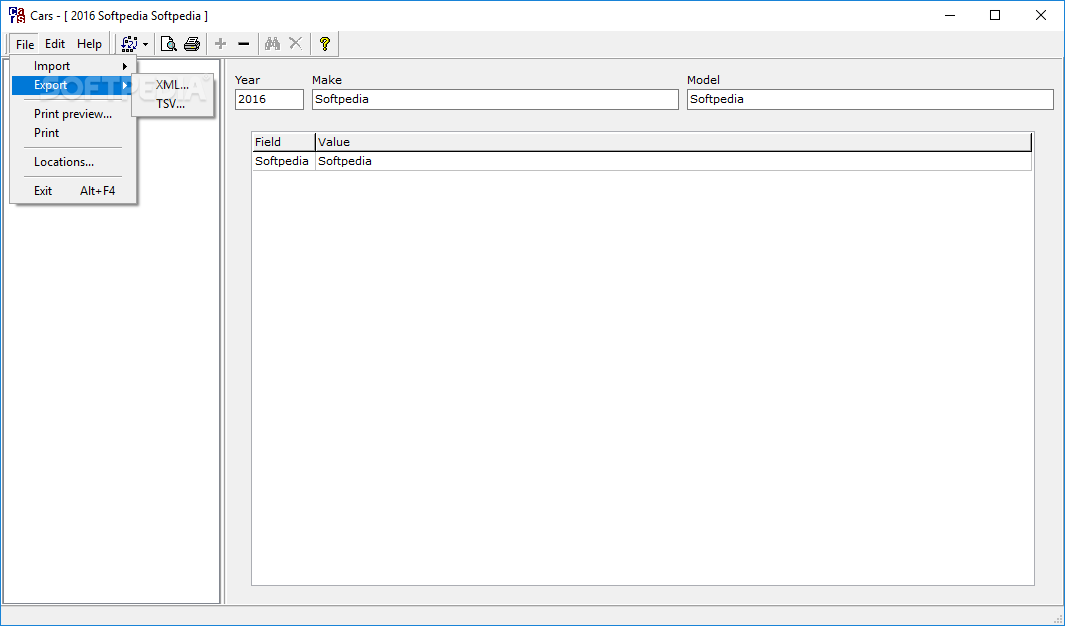Click the print preview toolbar icon
Viewport: 1065px width, 626px height.
pyautogui.click(x=168, y=44)
